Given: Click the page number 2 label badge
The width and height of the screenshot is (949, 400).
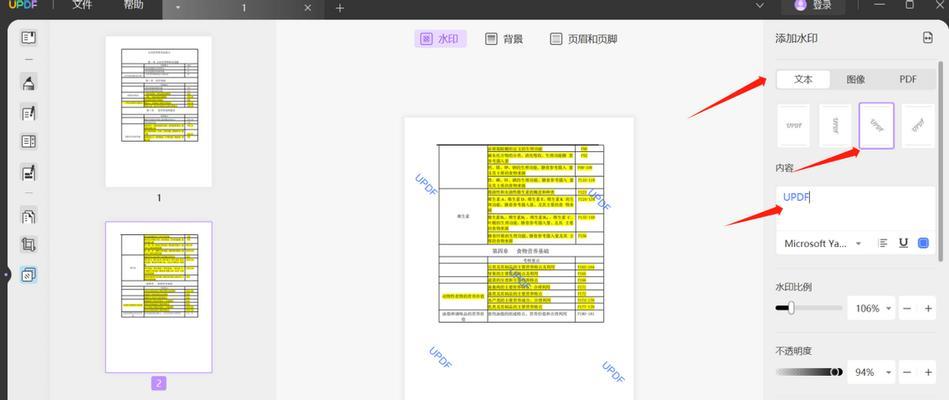Looking at the screenshot, I should click(159, 383).
